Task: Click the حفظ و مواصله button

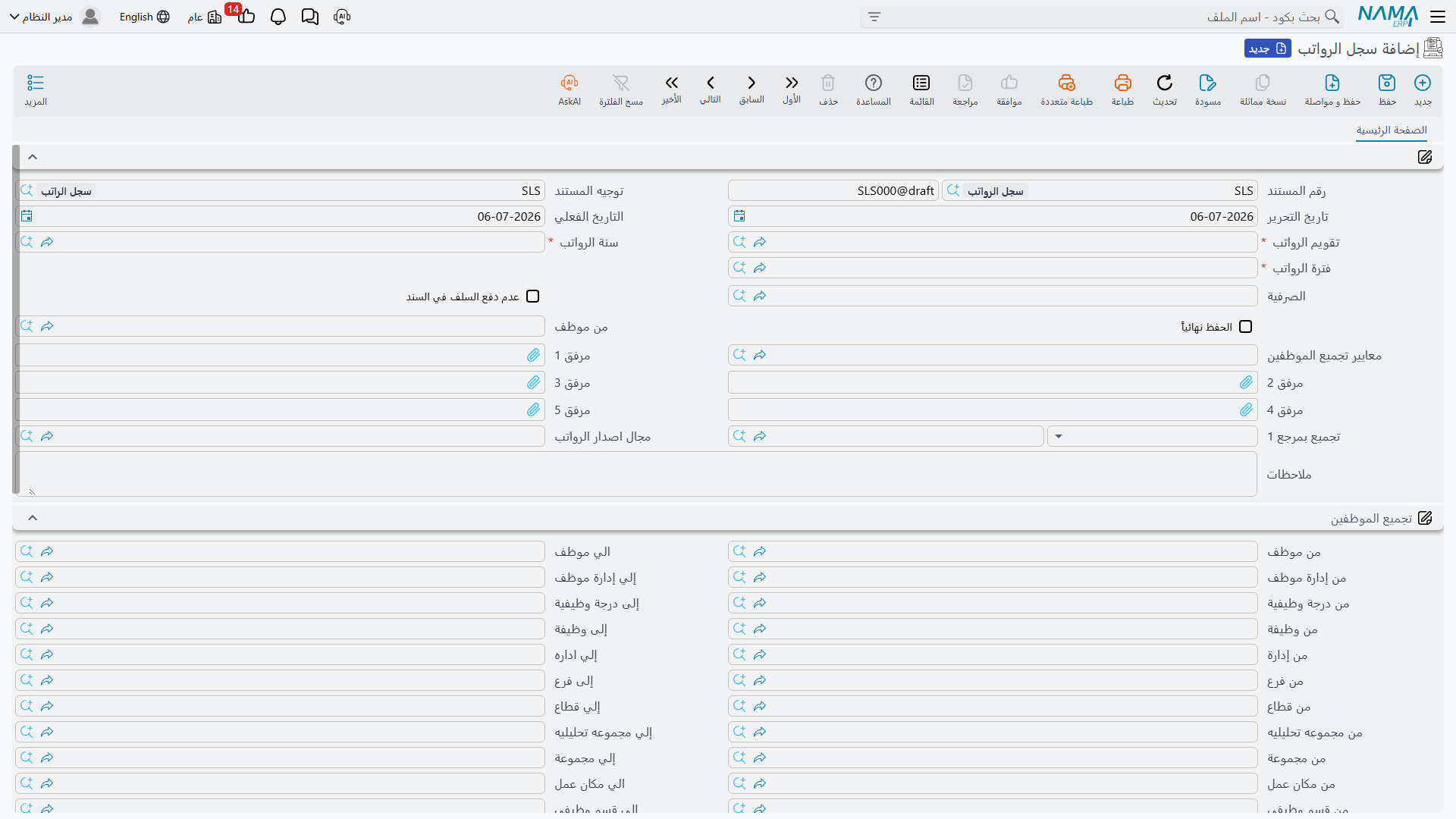Action: click(x=1332, y=89)
